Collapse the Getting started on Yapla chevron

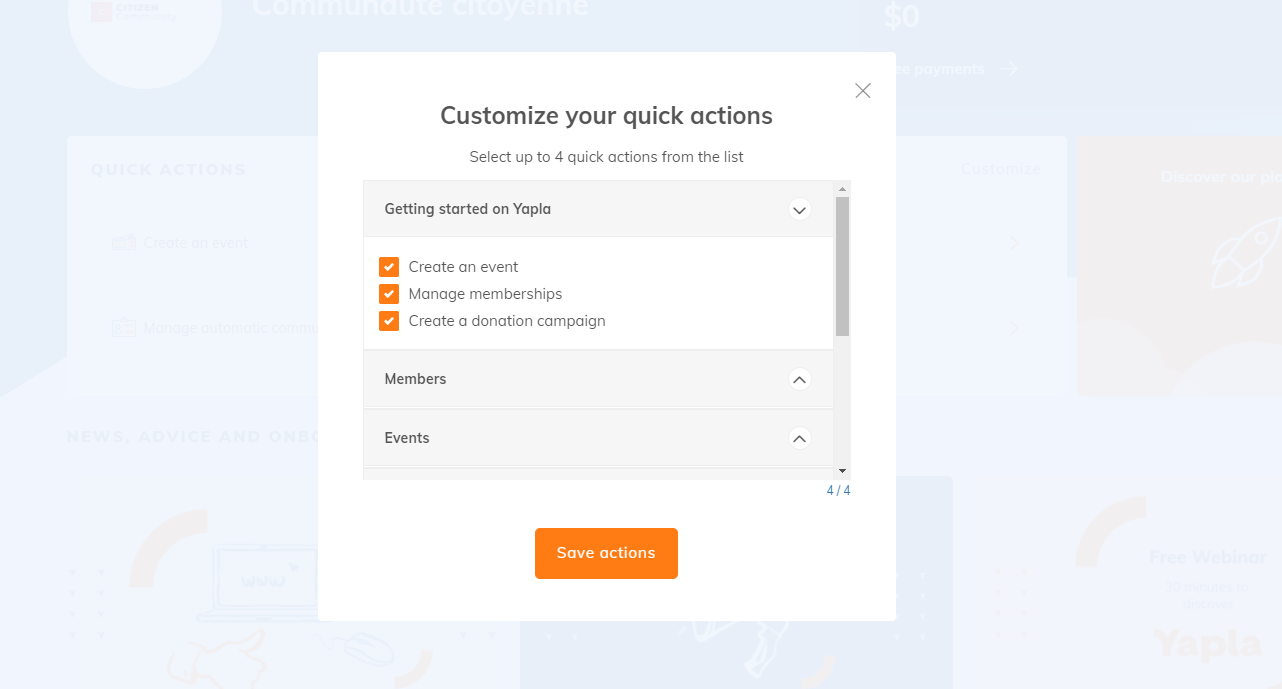pyautogui.click(x=799, y=210)
